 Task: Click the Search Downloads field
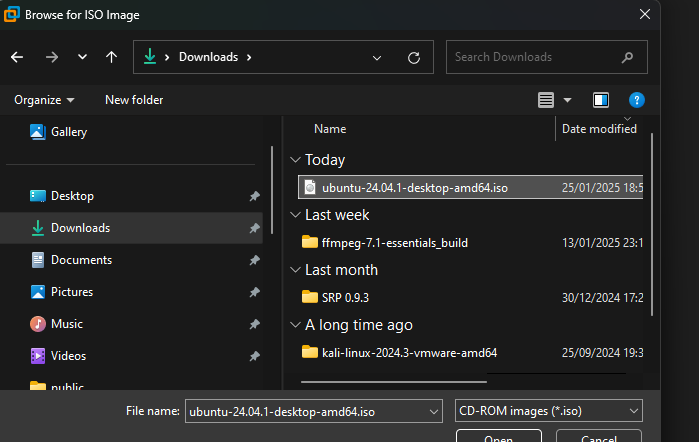click(x=535, y=57)
